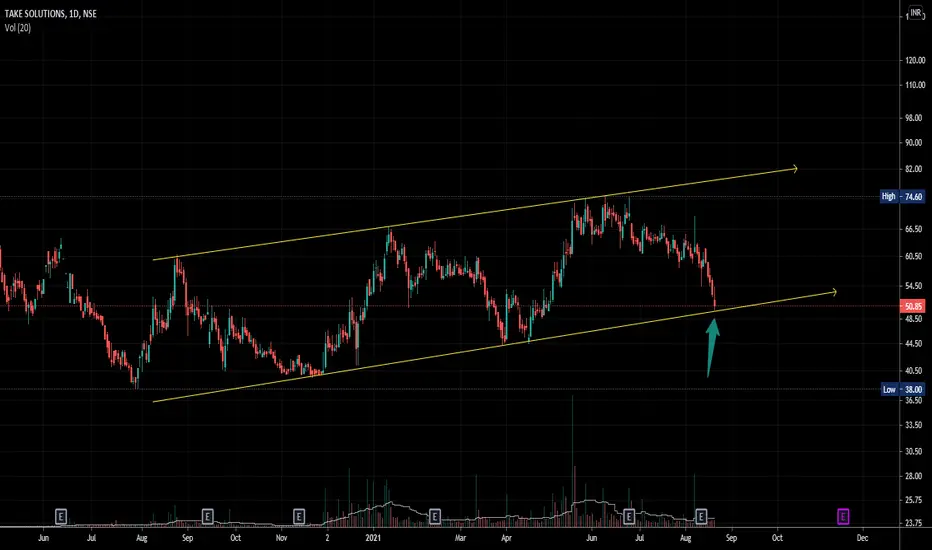
Task: Click the 36.50 price axis value
Action: point(915,401)
